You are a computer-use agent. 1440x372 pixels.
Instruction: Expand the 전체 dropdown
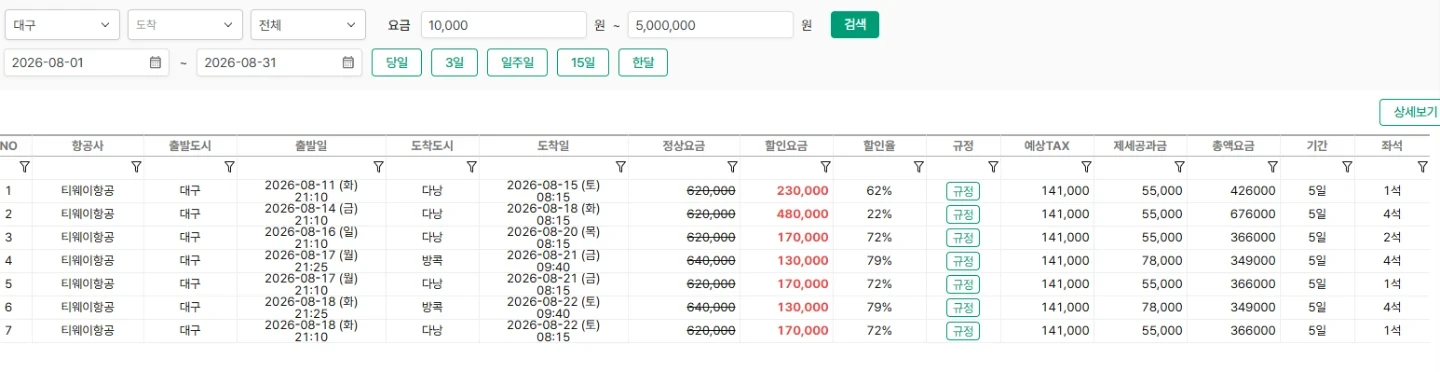click(308, 25)
